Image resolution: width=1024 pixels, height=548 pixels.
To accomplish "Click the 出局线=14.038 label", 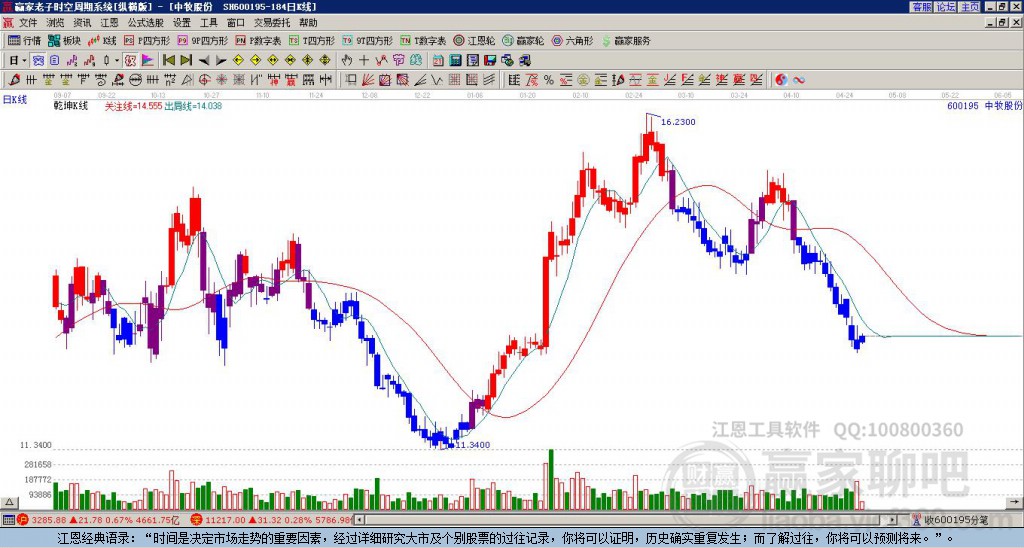I will (x=193, y=106).
